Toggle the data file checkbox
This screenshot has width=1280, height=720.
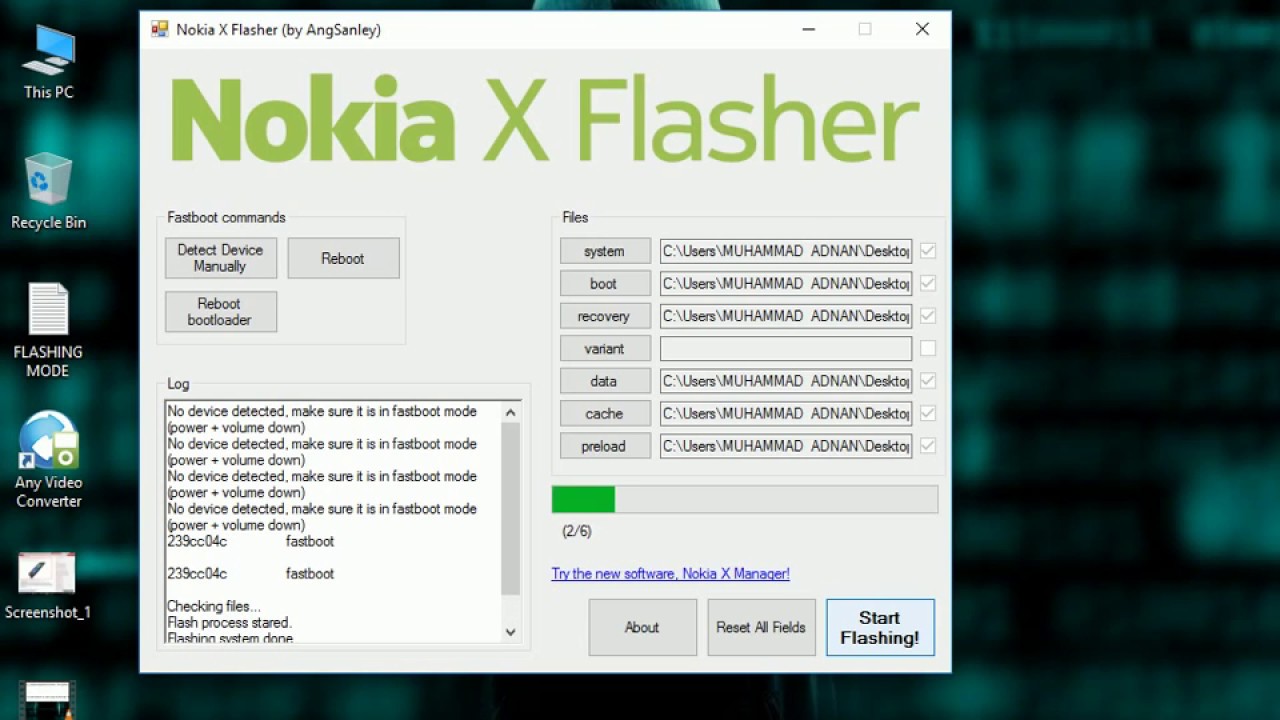(x=928, y=381)
